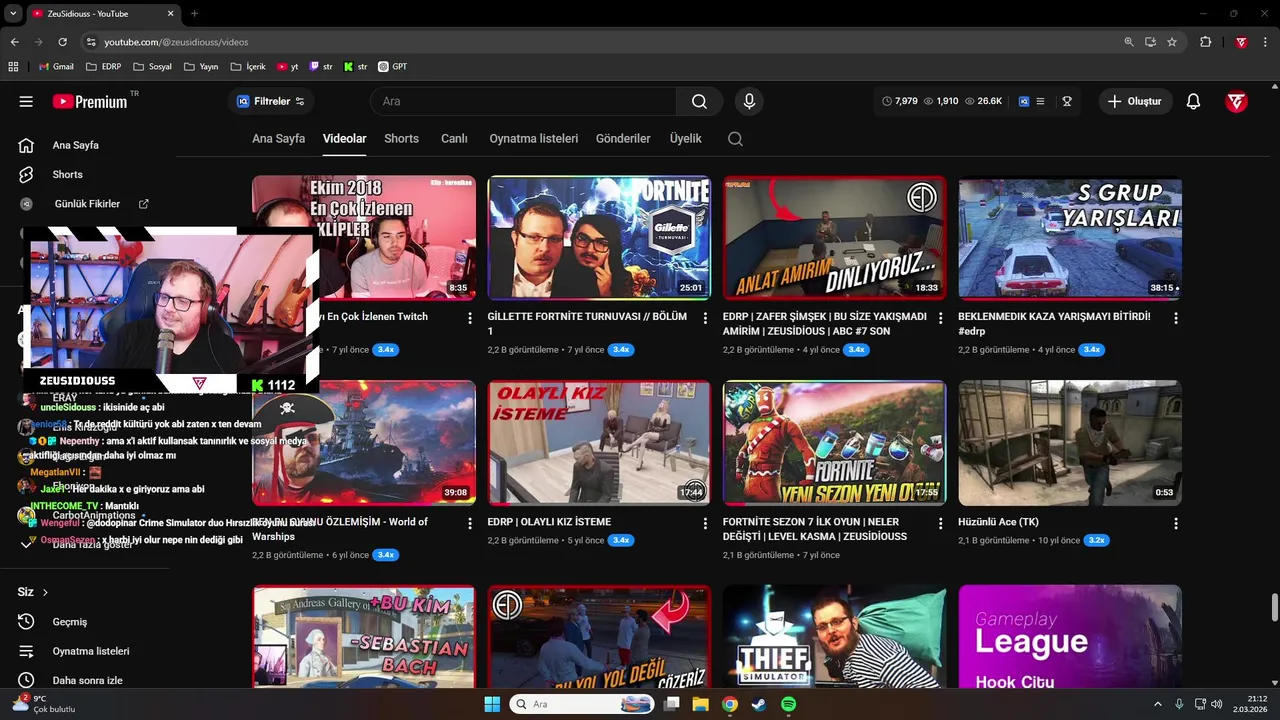
Task: Open options for FORTNITE SEZON 7 video
Action: [x=940, y=523]
